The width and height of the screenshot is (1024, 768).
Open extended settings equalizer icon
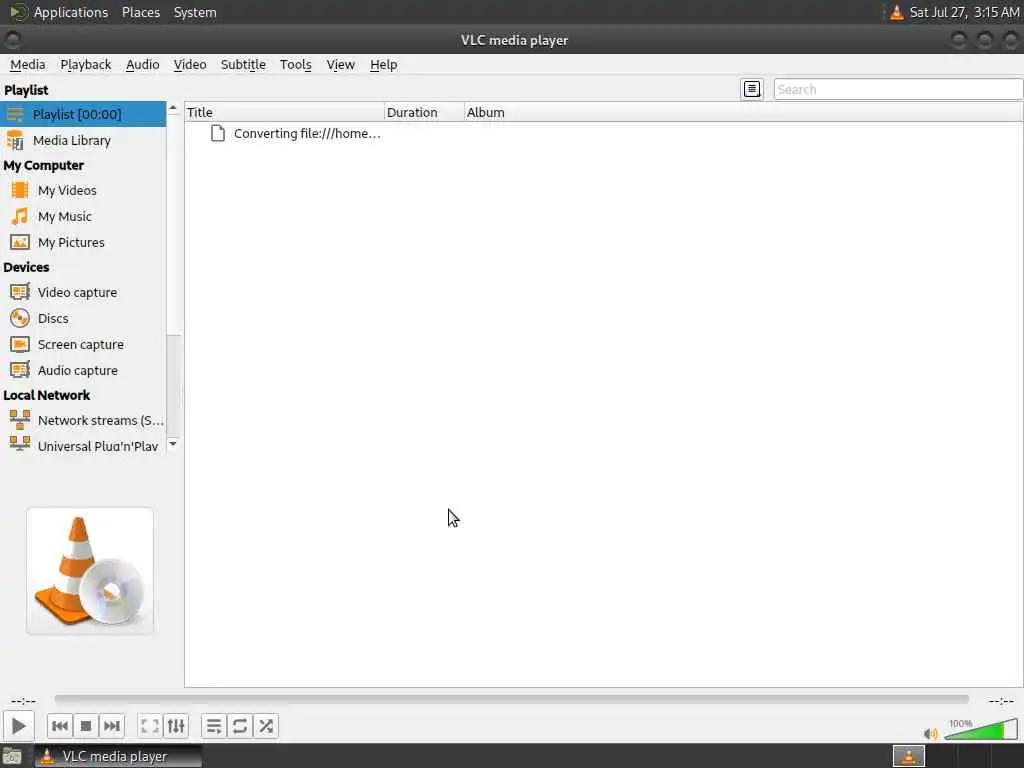(176, 726)
